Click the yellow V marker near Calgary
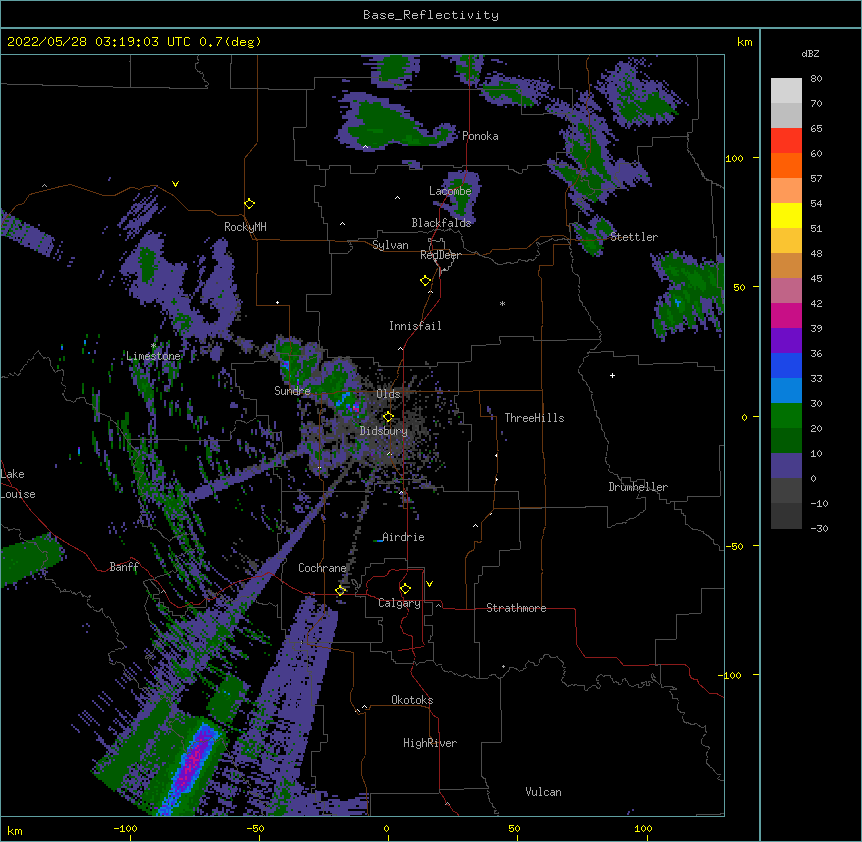 click(x=429, y=584)
